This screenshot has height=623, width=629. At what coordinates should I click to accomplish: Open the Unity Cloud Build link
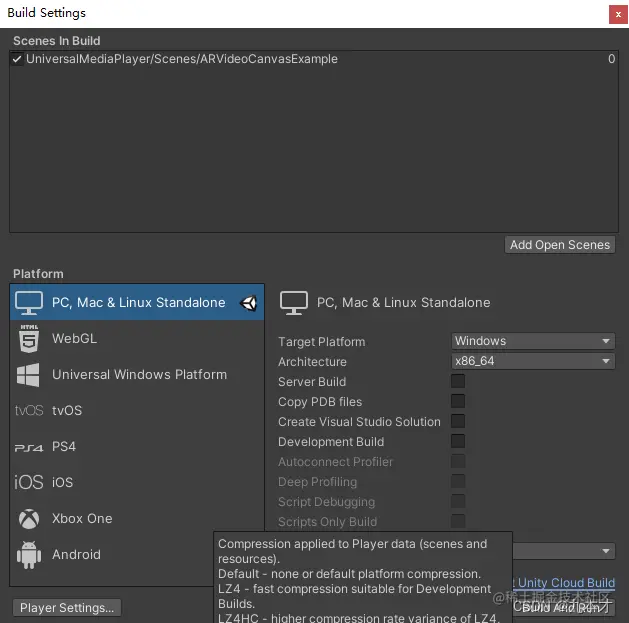[564, 582]
